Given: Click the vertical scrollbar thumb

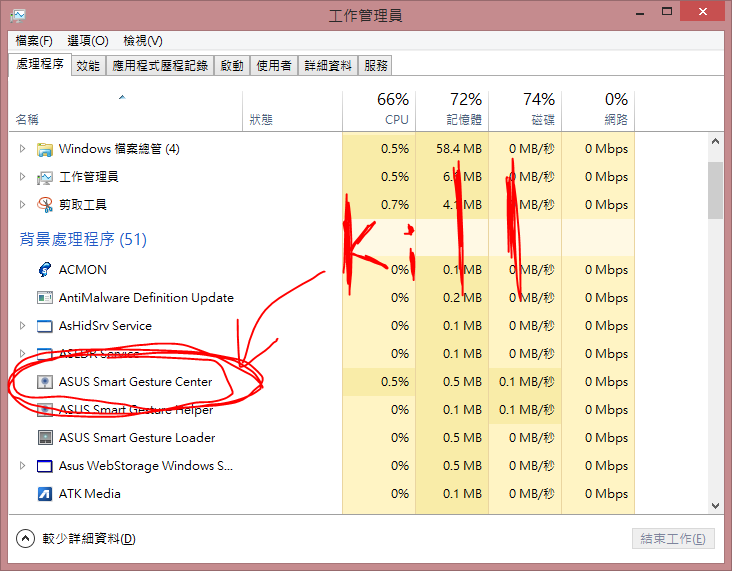Looking at the screenshot, I should tap(715, 190).
